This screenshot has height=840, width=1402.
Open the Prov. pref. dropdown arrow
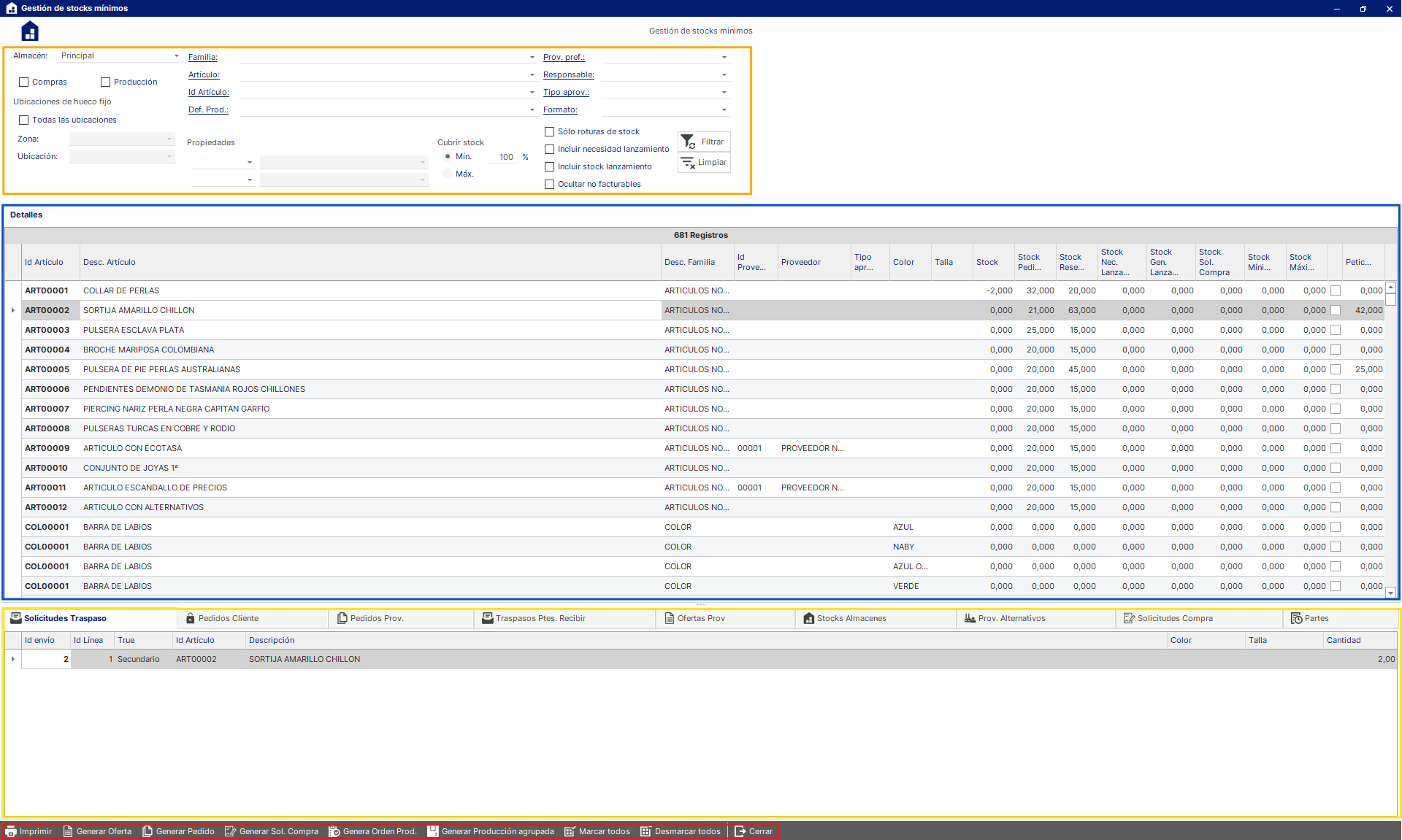pos(724,57)
